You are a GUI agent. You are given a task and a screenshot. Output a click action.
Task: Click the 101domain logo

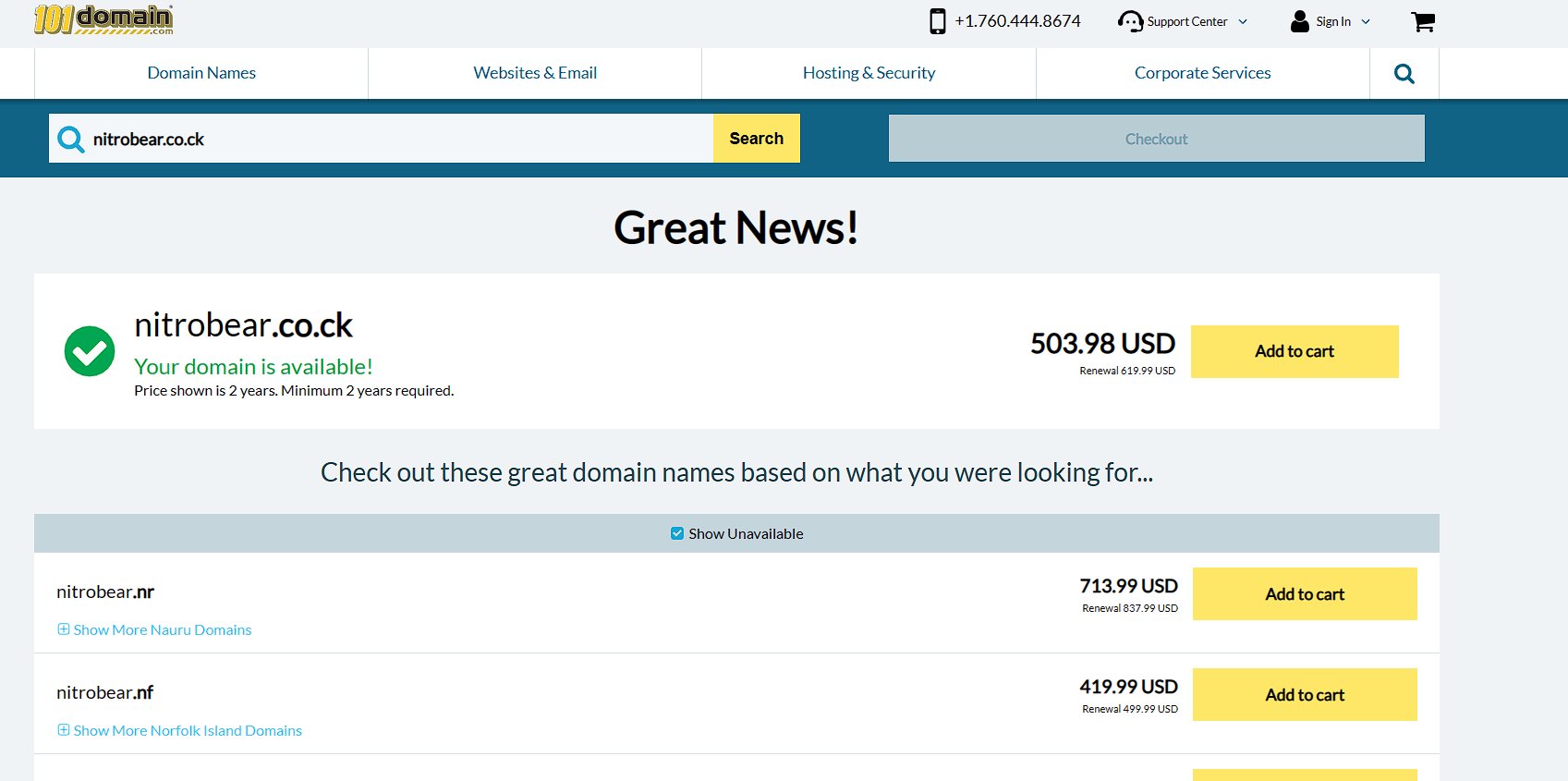coord(103,19)
